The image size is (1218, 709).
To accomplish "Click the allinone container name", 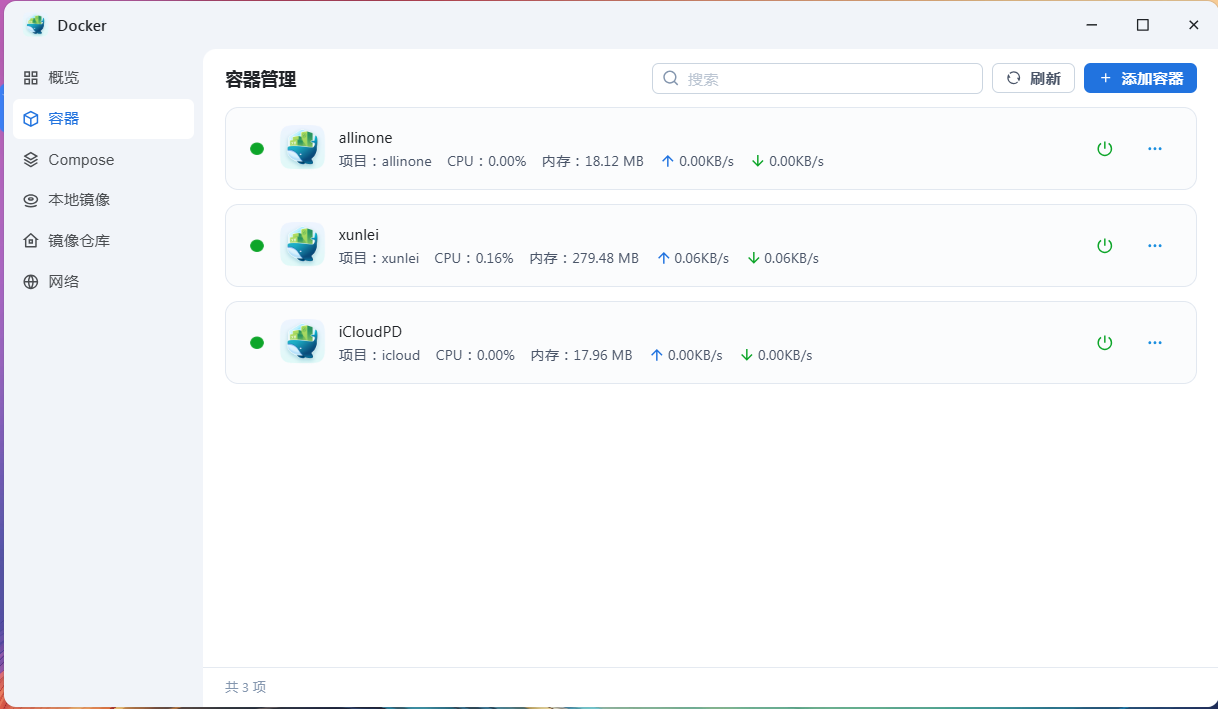I will [366, 138].
